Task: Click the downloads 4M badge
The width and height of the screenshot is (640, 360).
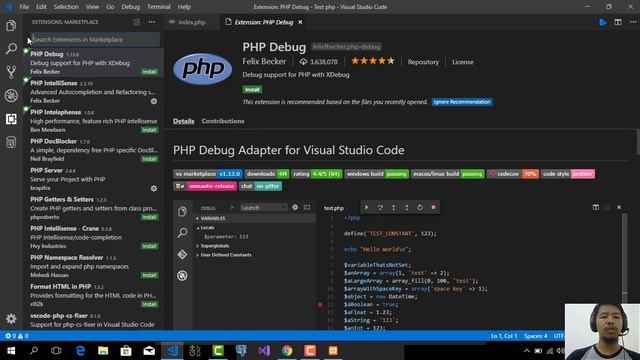Action: (x=267, y=174)
